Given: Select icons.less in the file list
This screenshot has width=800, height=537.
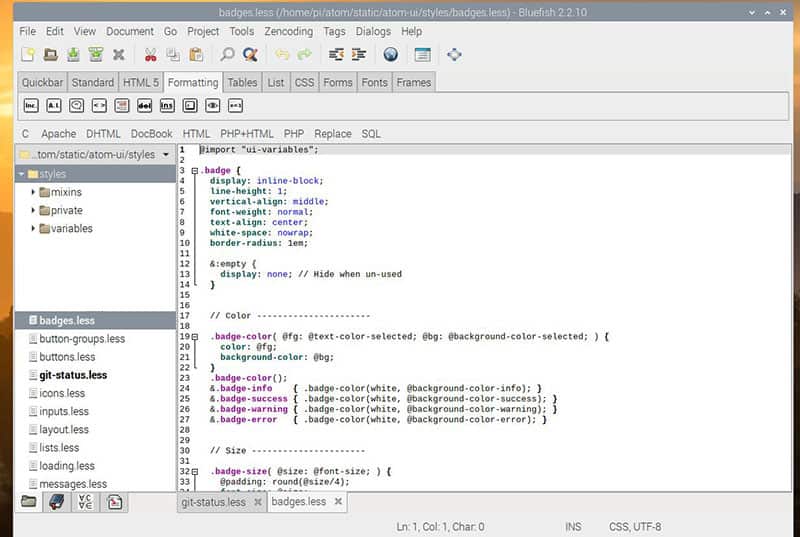Looking at the screenshot, I should pyautogui.click(x=95, y=393).
